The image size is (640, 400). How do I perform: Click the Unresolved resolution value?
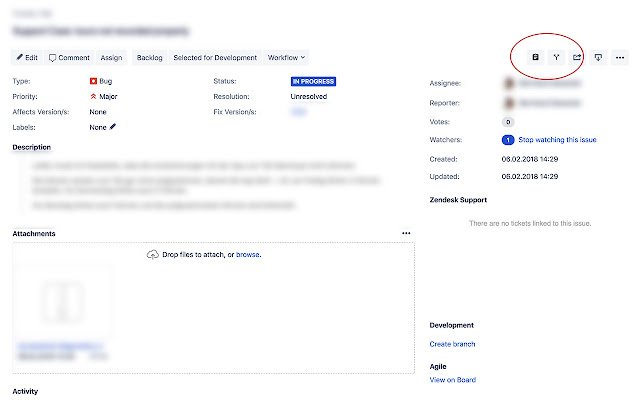pyautogui.click(x=309, y=96)
